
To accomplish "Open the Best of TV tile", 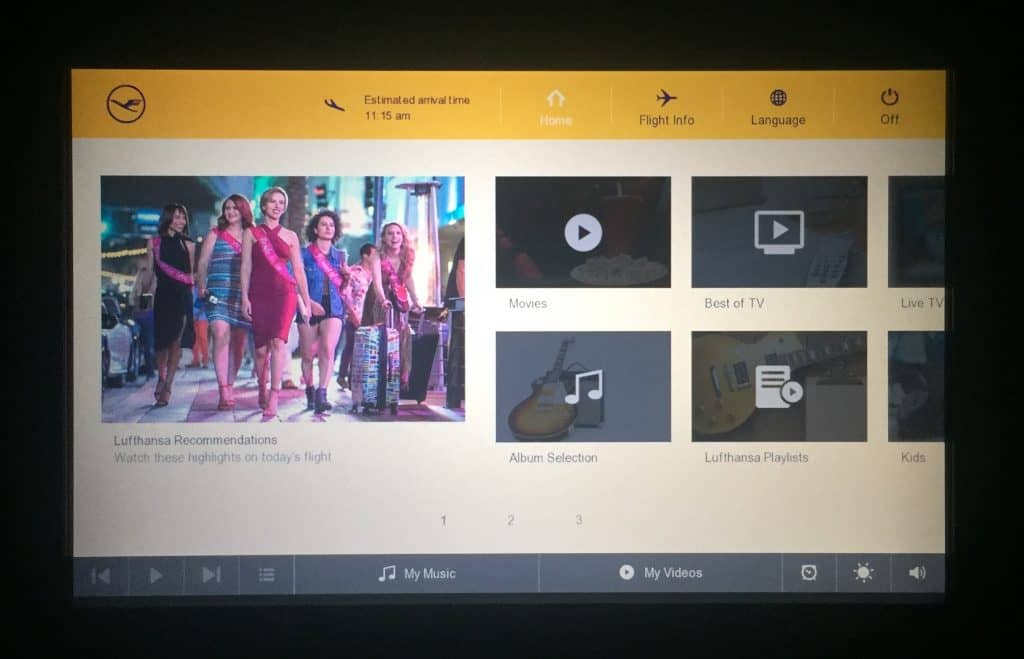I will (778, 232).
